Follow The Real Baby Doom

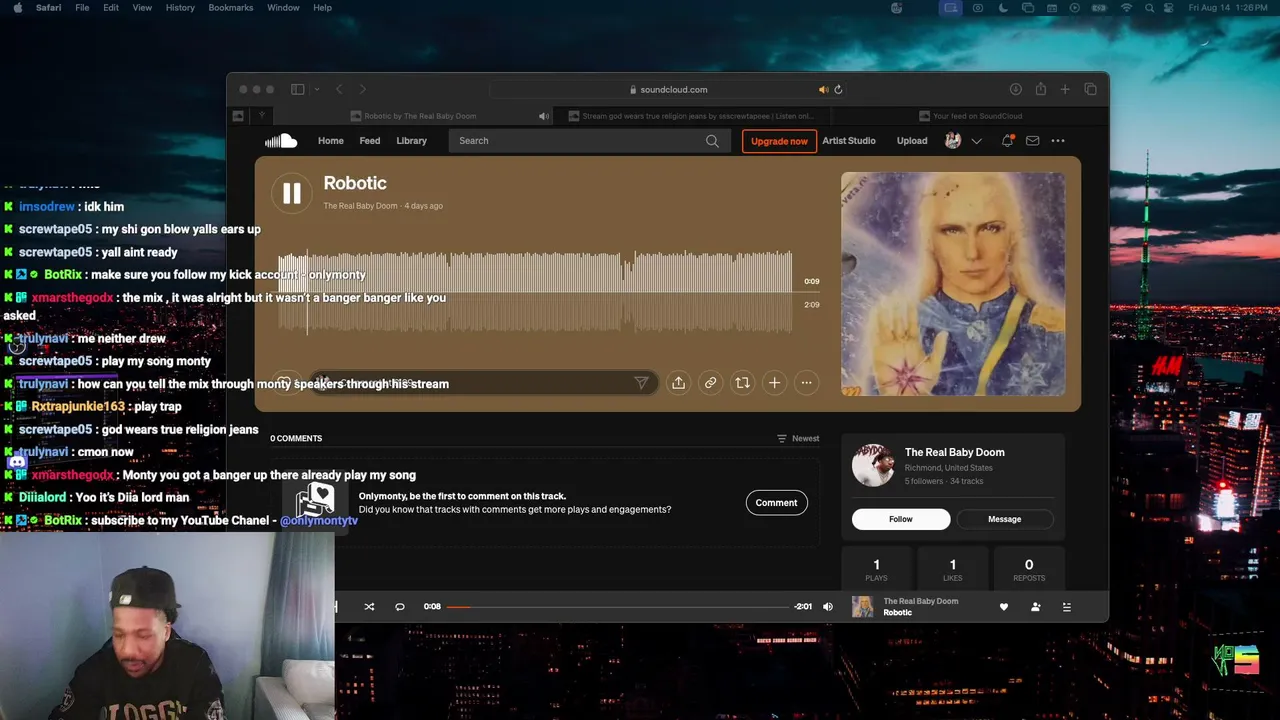900,519
